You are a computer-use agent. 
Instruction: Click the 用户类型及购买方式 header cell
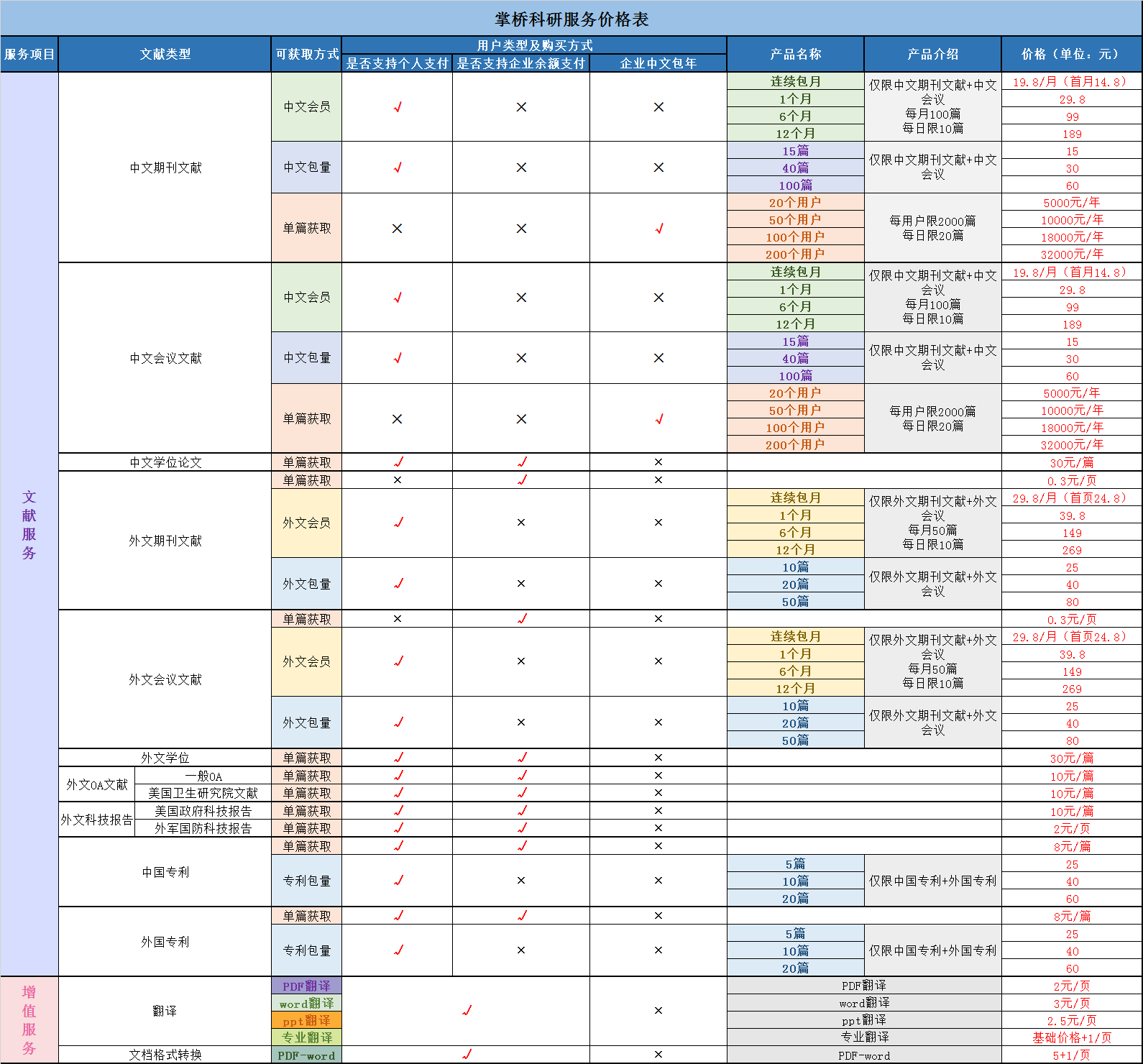(x=534, y=45)
